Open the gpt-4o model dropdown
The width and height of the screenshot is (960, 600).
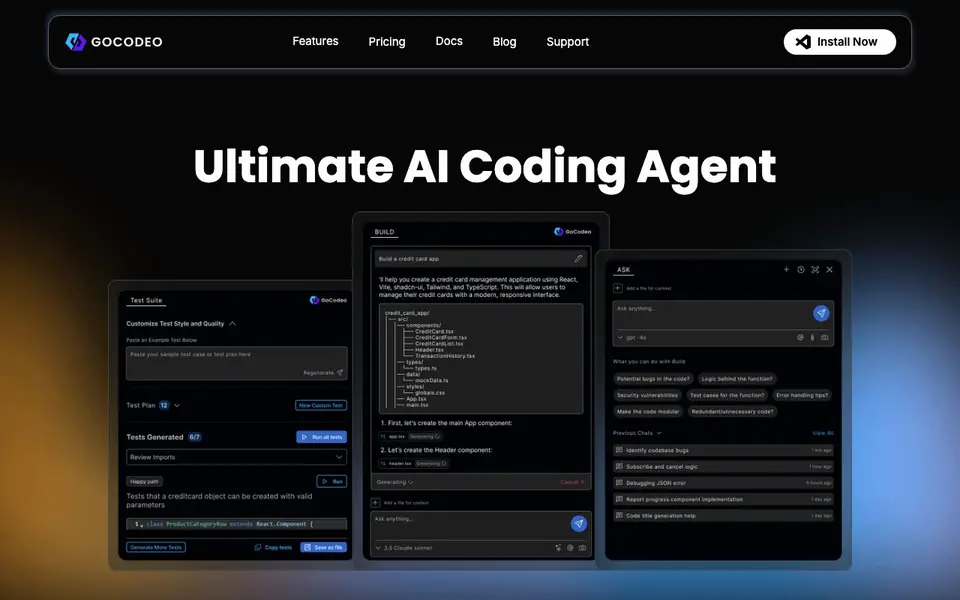coord(632,337)
